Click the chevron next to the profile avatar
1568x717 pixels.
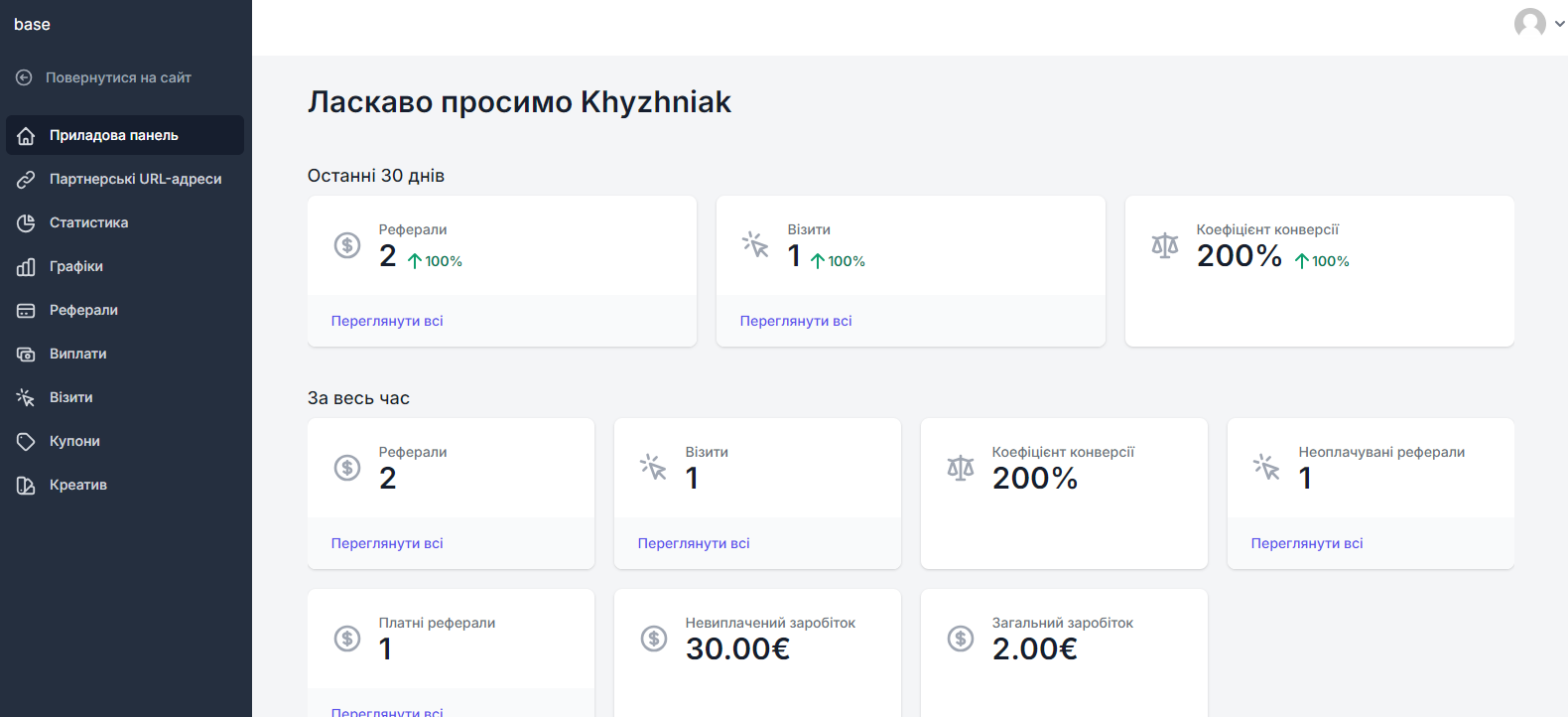[x=1559, y=24]
